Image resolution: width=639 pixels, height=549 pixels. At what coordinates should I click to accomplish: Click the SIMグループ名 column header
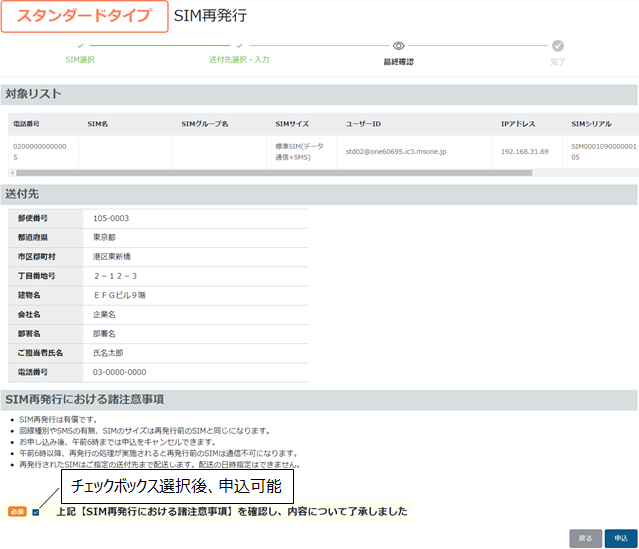[205, 124]
